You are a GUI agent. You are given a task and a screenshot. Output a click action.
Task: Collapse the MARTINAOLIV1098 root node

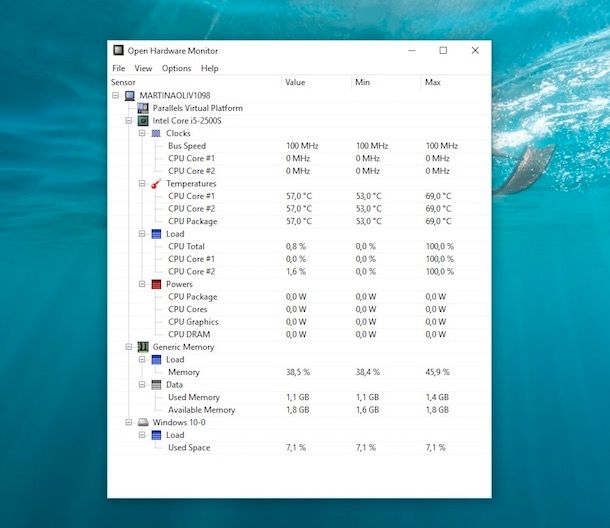click(116, 95)
